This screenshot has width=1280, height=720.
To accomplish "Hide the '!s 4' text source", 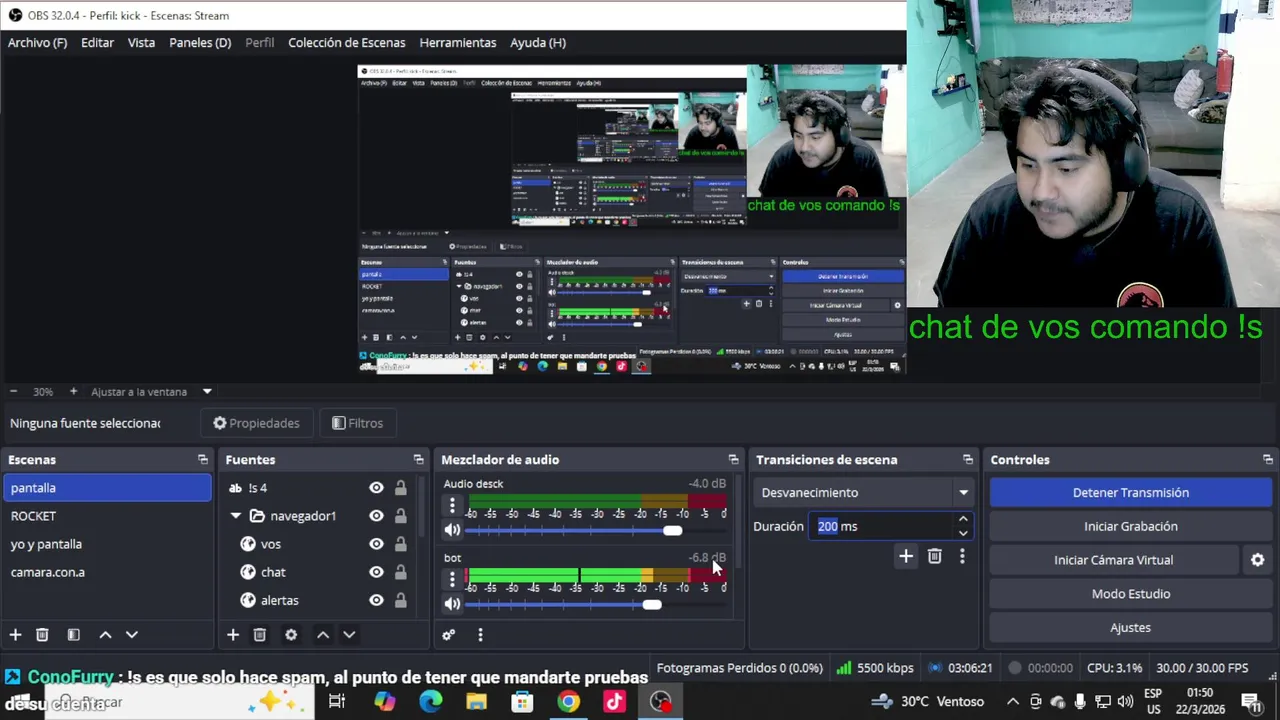I will (376, 488).
